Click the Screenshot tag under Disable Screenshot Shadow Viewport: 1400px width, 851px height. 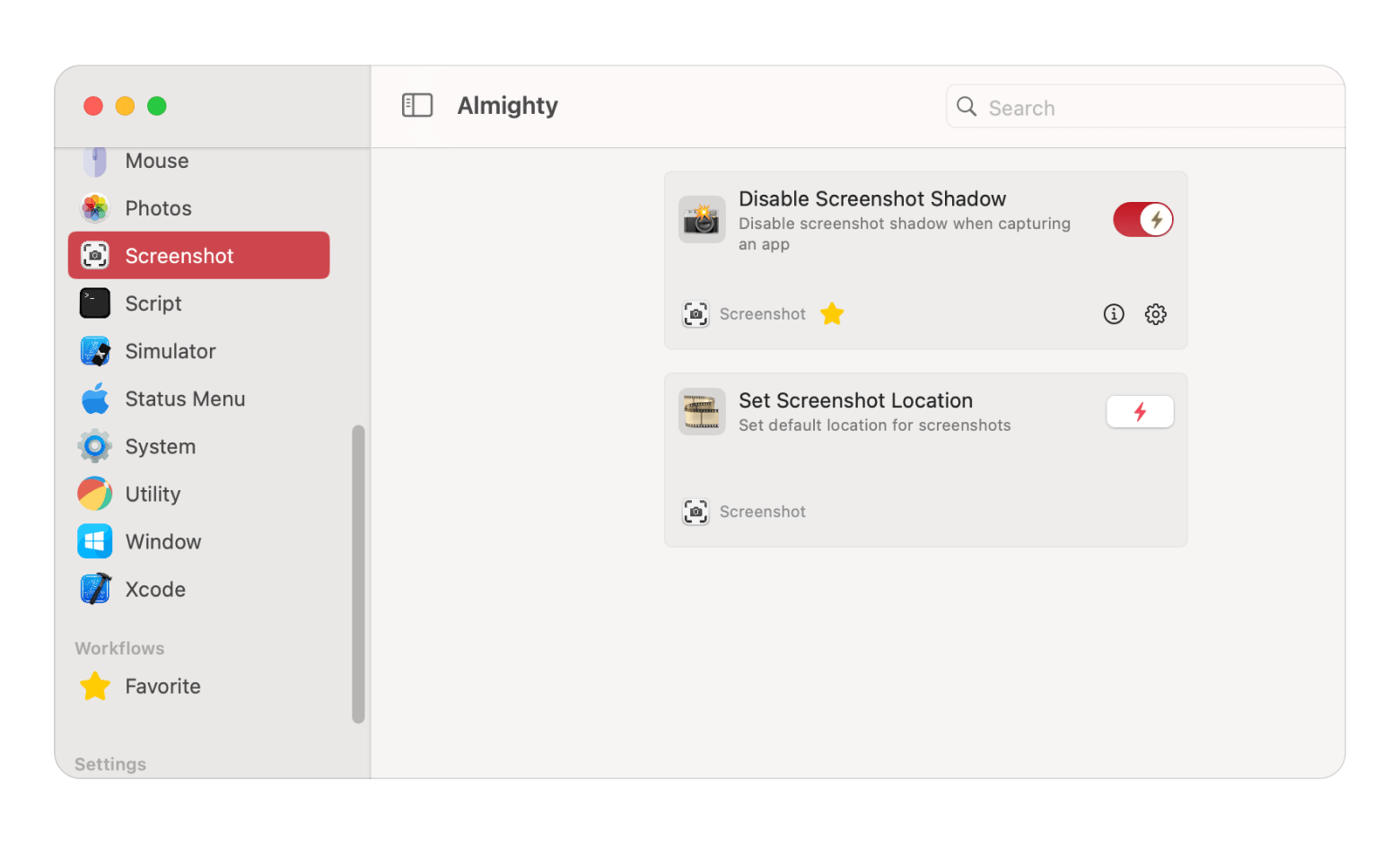762,314
